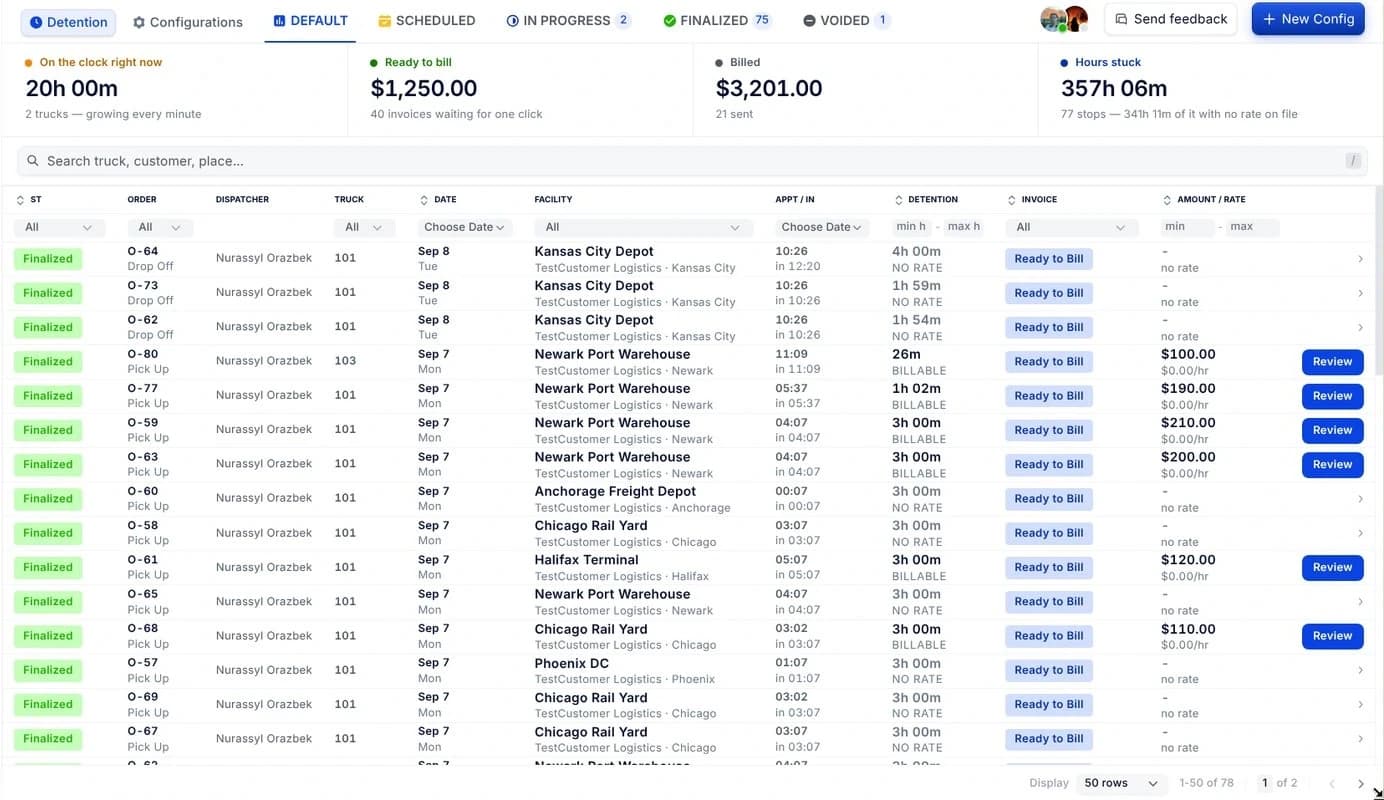Screen dimensions: 1384x800
Task: Focus the search truck, customer, place field
Action: [x=692, y=161]
